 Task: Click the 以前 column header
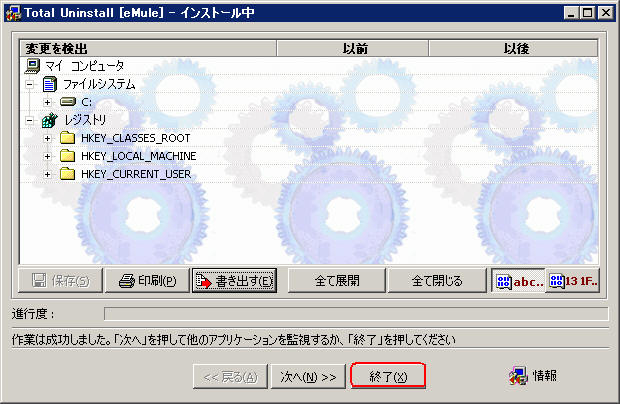(x=353, y=48)
